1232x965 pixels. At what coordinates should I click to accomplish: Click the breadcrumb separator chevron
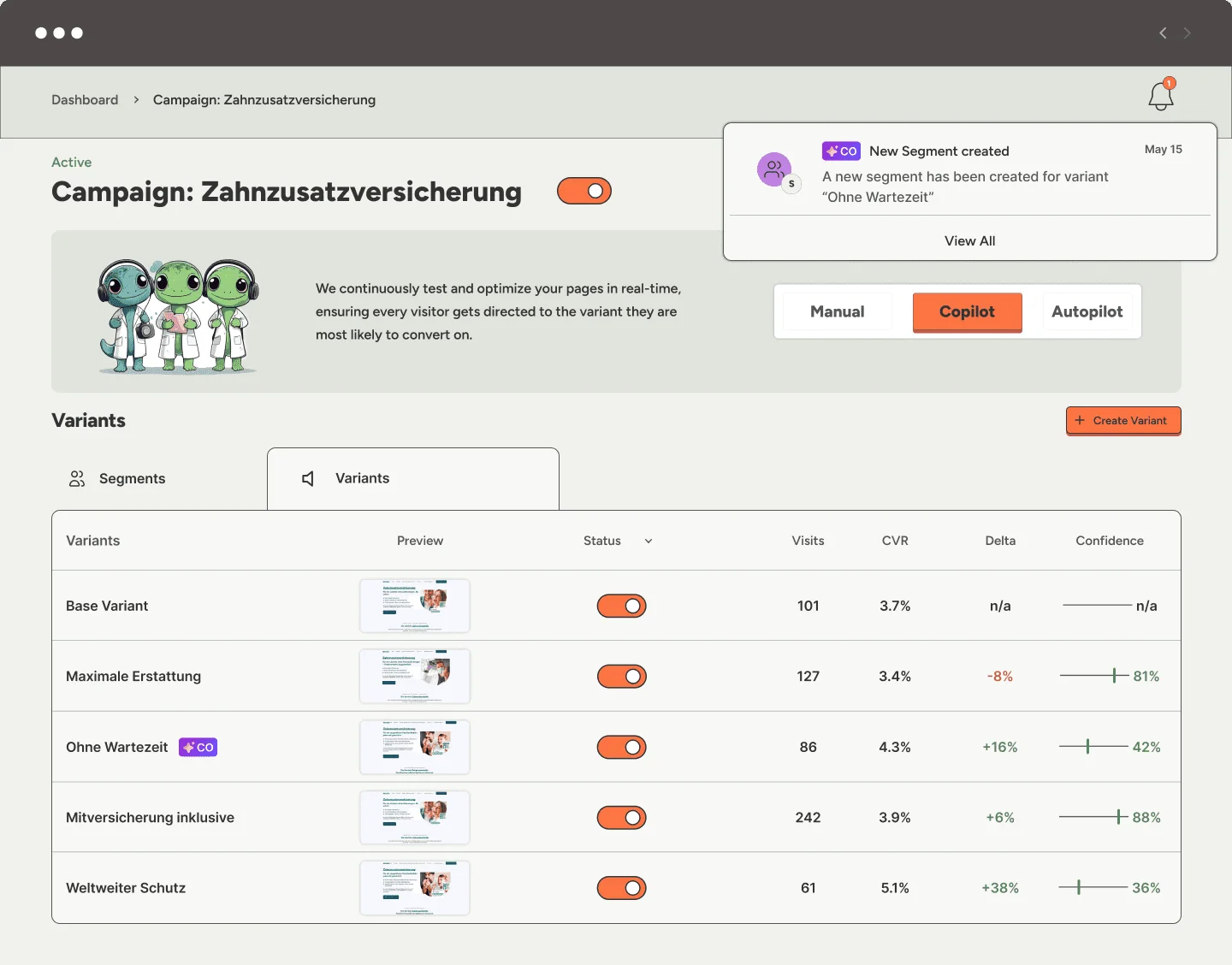click(x=136, y=100)
